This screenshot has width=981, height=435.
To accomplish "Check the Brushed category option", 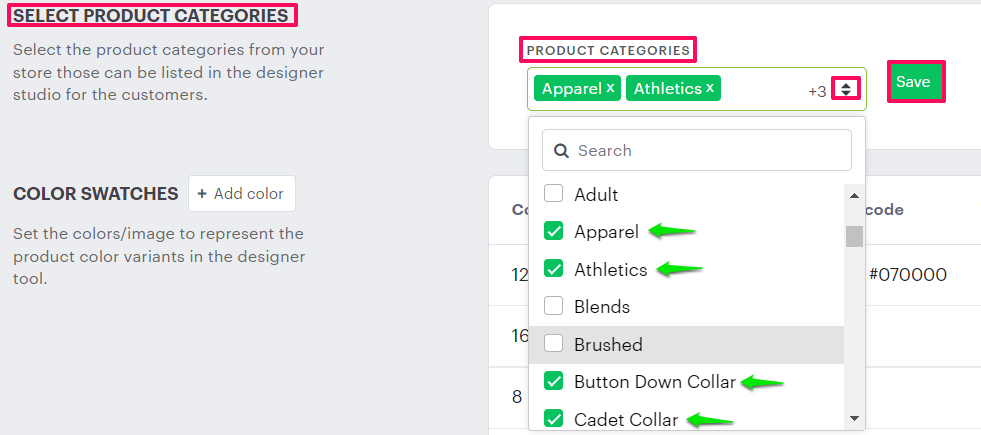I will pyautogui.click(x=553, y=344).
